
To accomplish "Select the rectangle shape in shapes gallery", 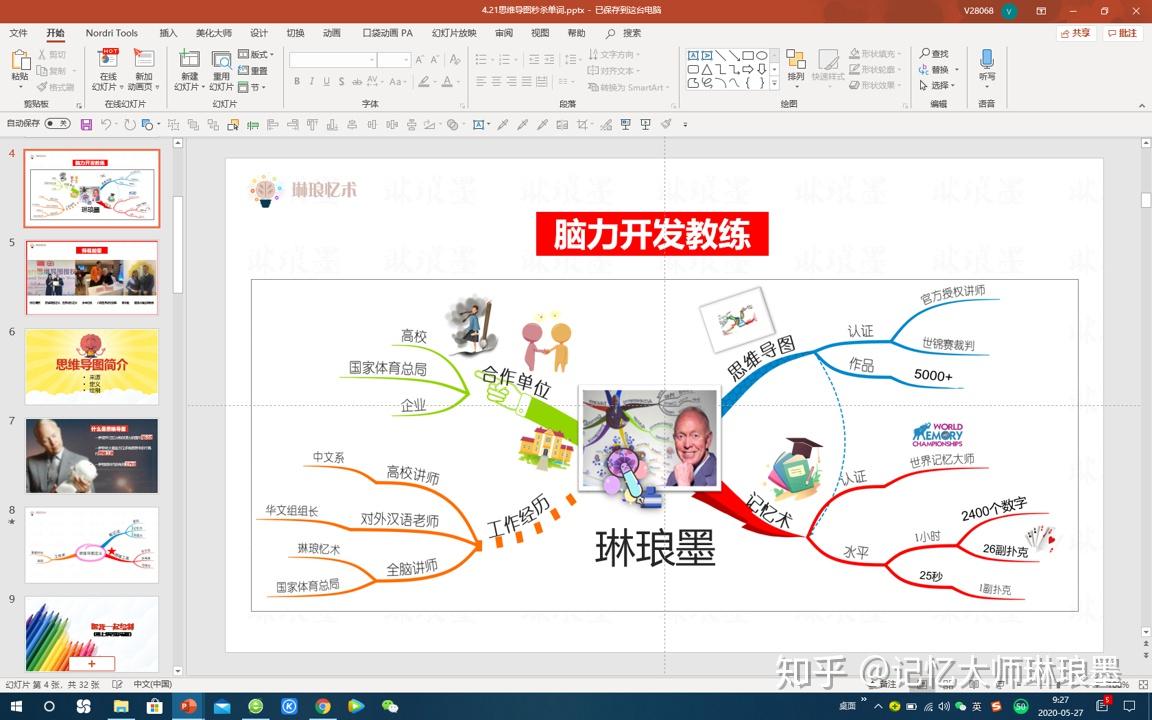I will click(748, 55).
